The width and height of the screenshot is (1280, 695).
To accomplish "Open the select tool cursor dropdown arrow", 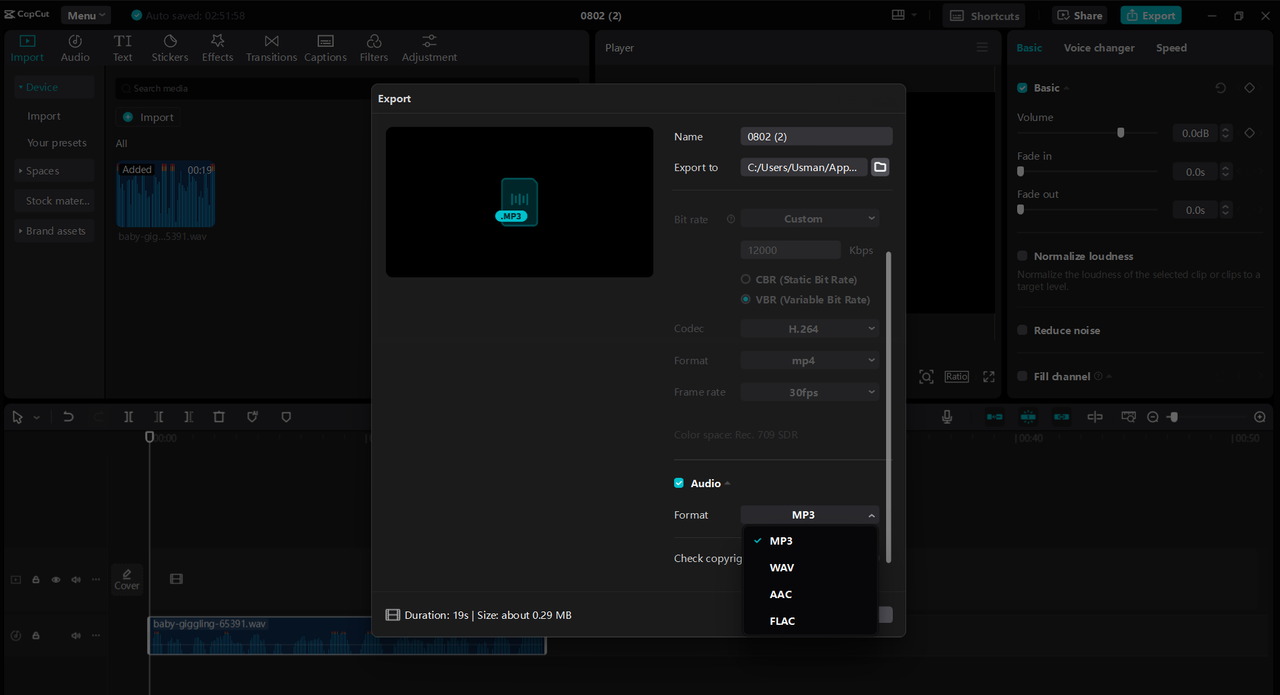I will pyautogui.click(x=37, y=418).
